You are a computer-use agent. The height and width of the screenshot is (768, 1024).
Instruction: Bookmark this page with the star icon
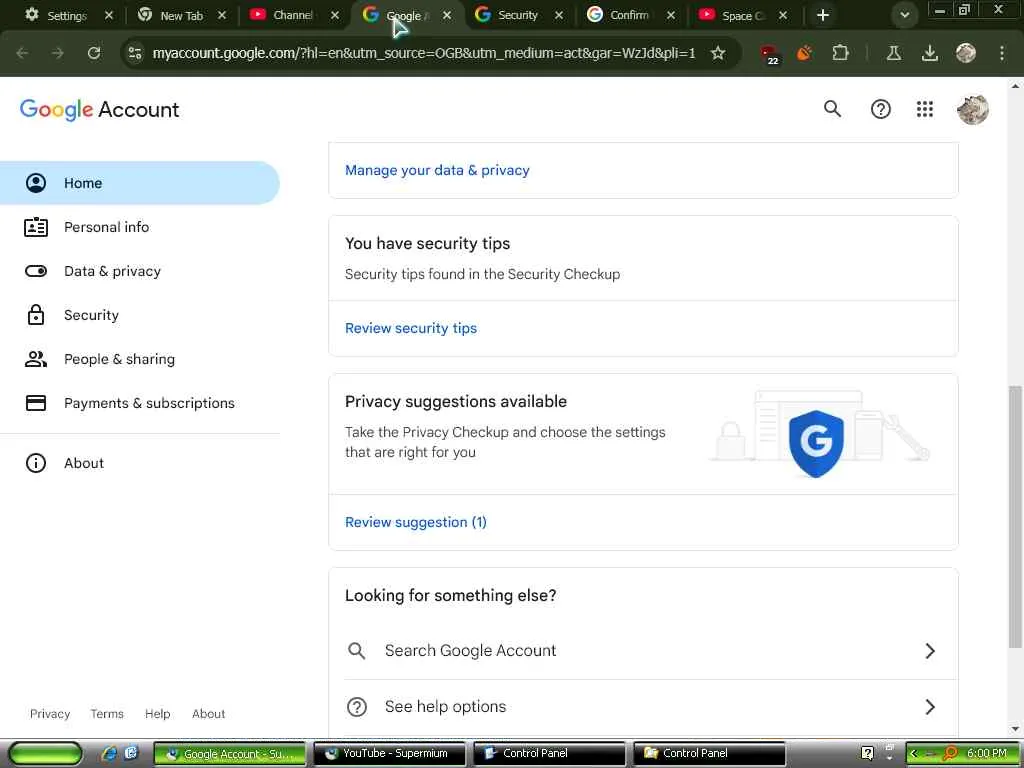(718, 53)
